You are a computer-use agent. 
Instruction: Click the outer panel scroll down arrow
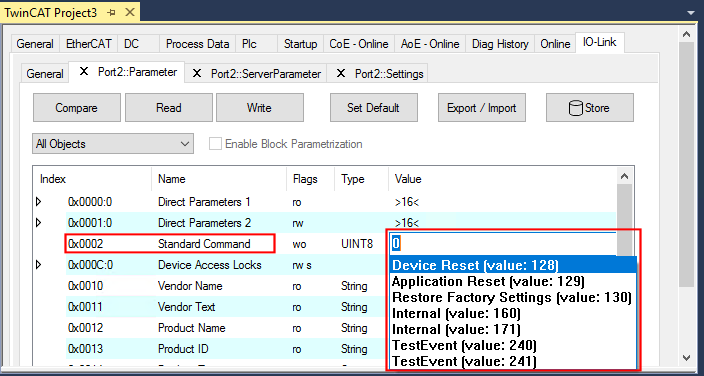(686, 358)
